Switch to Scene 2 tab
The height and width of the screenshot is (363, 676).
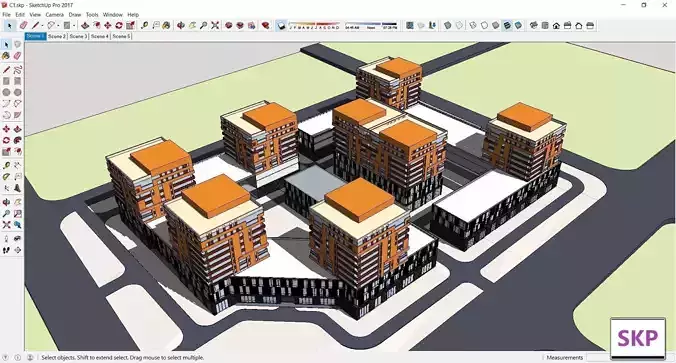coord(56,37)
